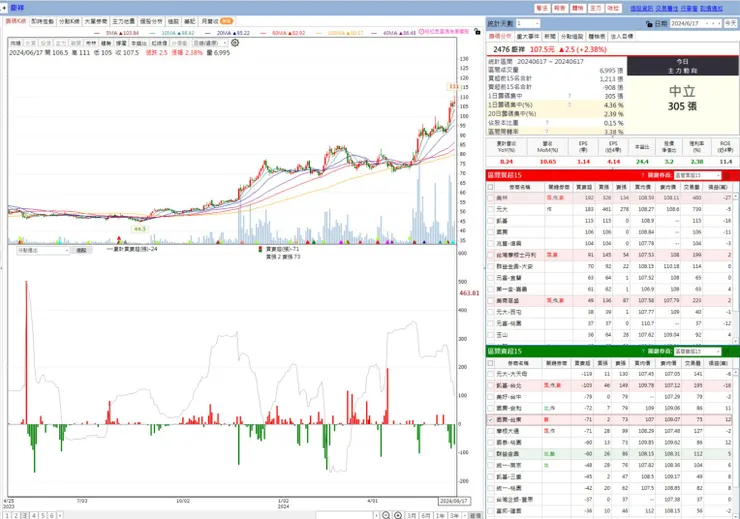Open dropdown arrow after the 3年 button
740x519 pixels.
[465, 516]
